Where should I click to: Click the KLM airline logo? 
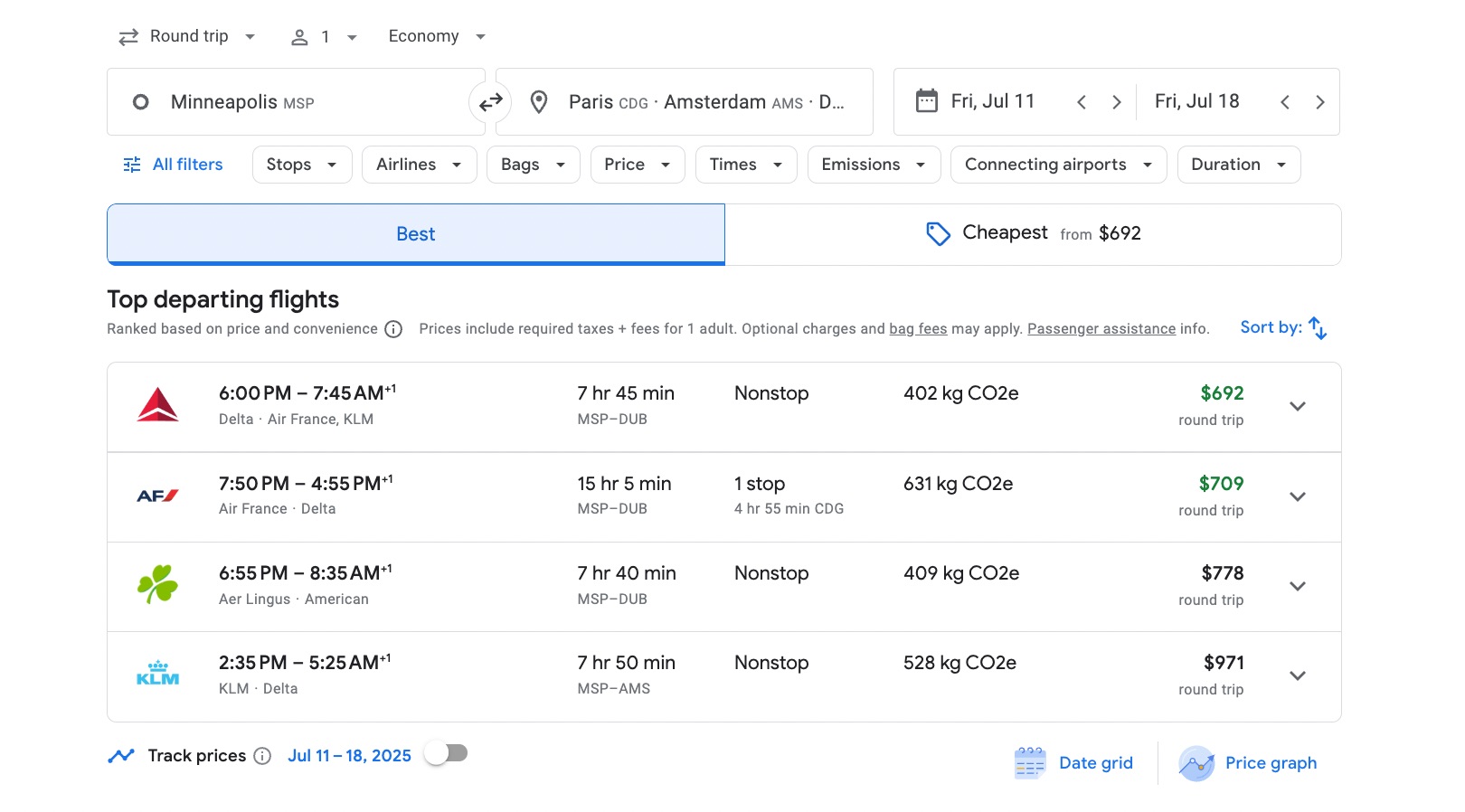[157, 674]
